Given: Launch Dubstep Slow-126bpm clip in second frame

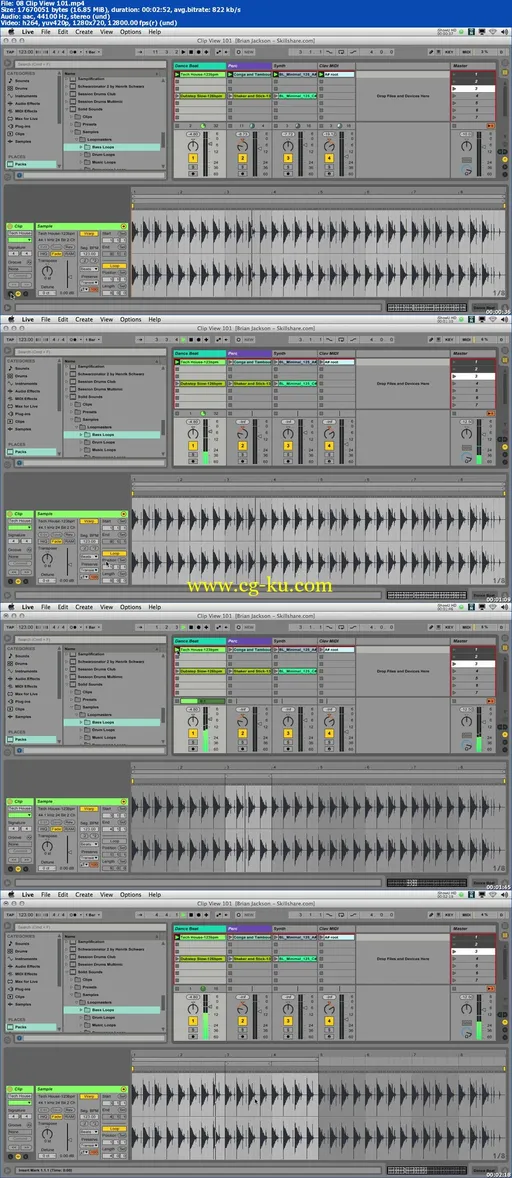Looking at the screenshot, I should coord(177,383).
